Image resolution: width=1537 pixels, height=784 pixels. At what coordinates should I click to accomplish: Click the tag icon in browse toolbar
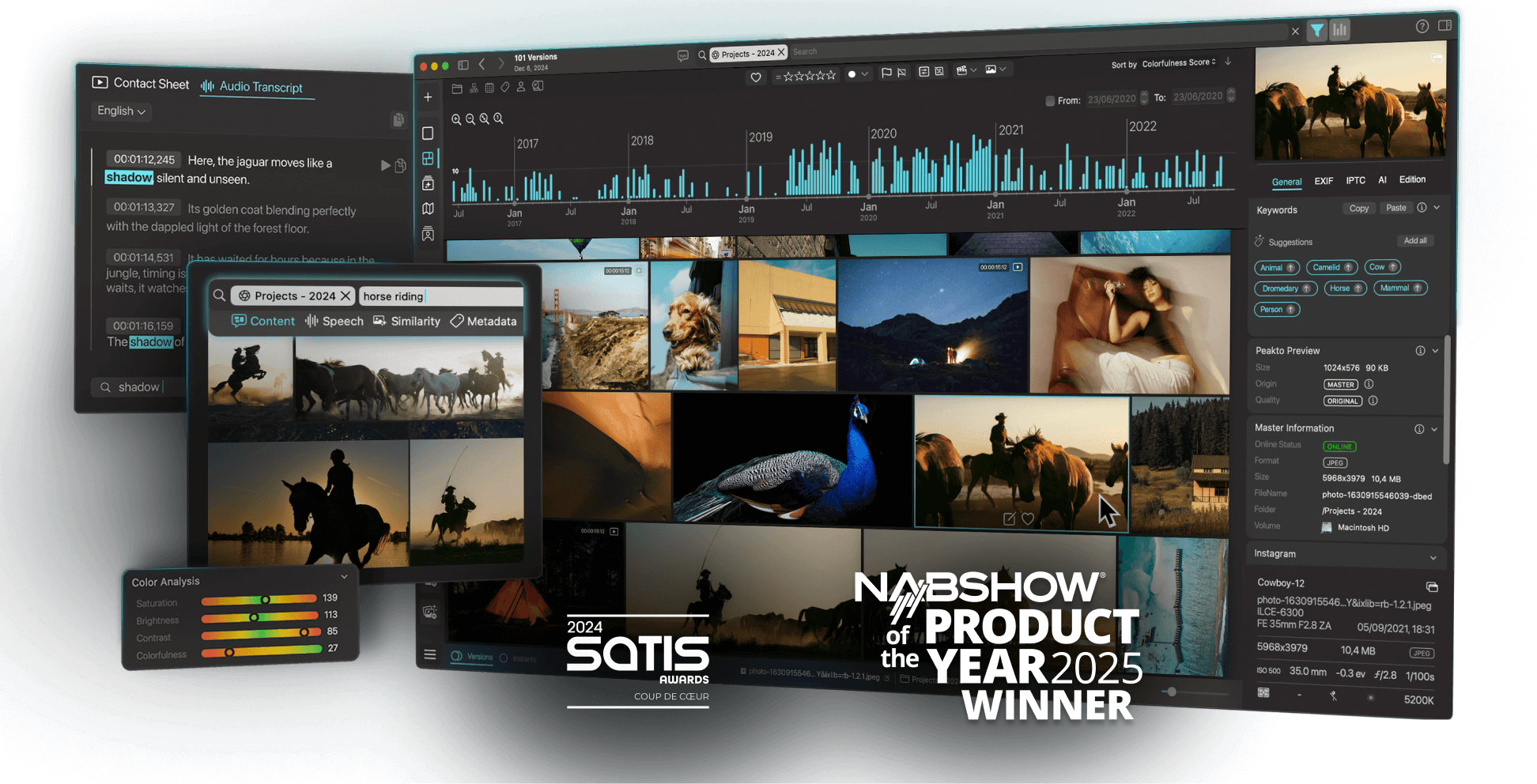[x=504, y=87]
